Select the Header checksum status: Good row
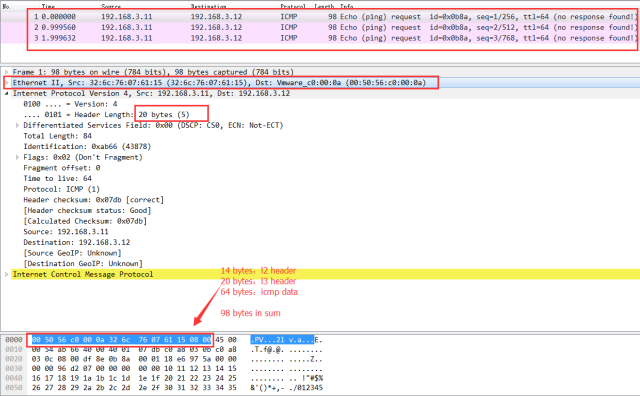Screen dimensions: 640x396 (x=87, y=210)
